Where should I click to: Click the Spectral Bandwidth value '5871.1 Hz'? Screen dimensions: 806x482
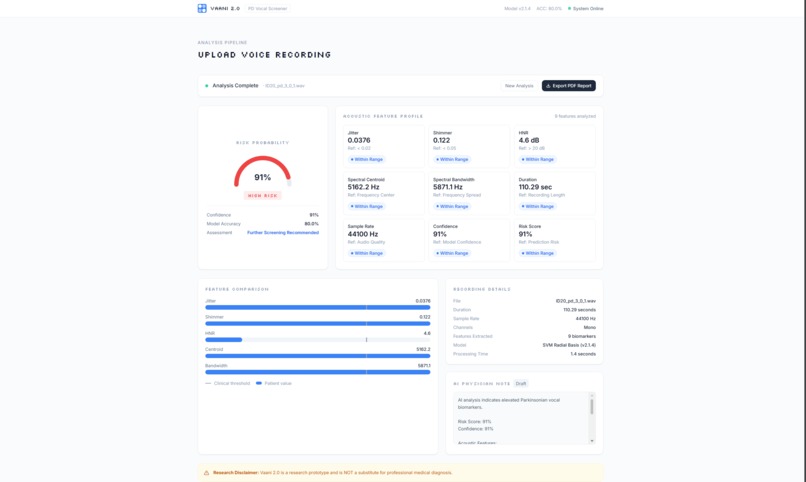point(448,187)
